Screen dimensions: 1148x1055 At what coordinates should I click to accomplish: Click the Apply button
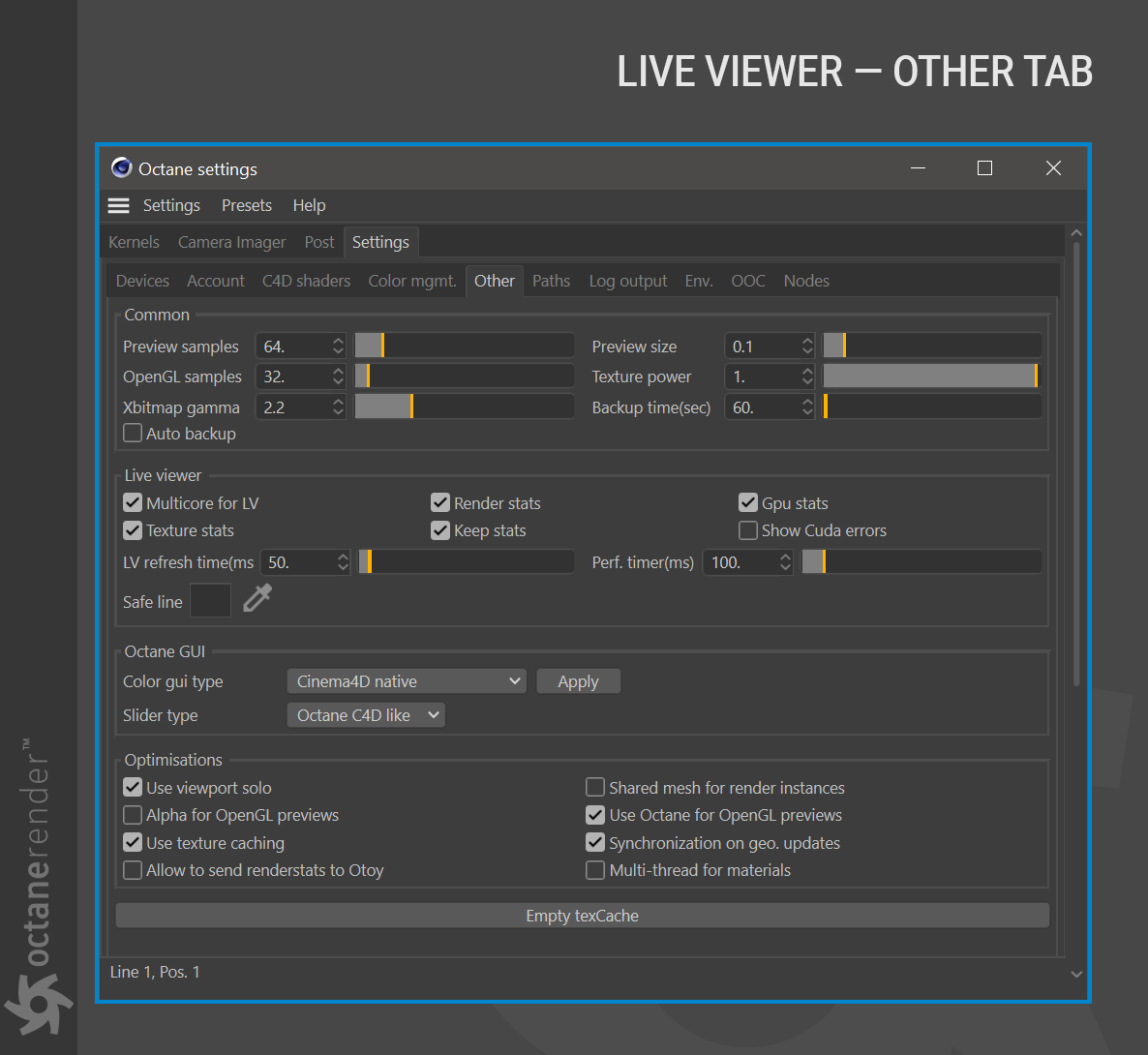pos(579,681)
